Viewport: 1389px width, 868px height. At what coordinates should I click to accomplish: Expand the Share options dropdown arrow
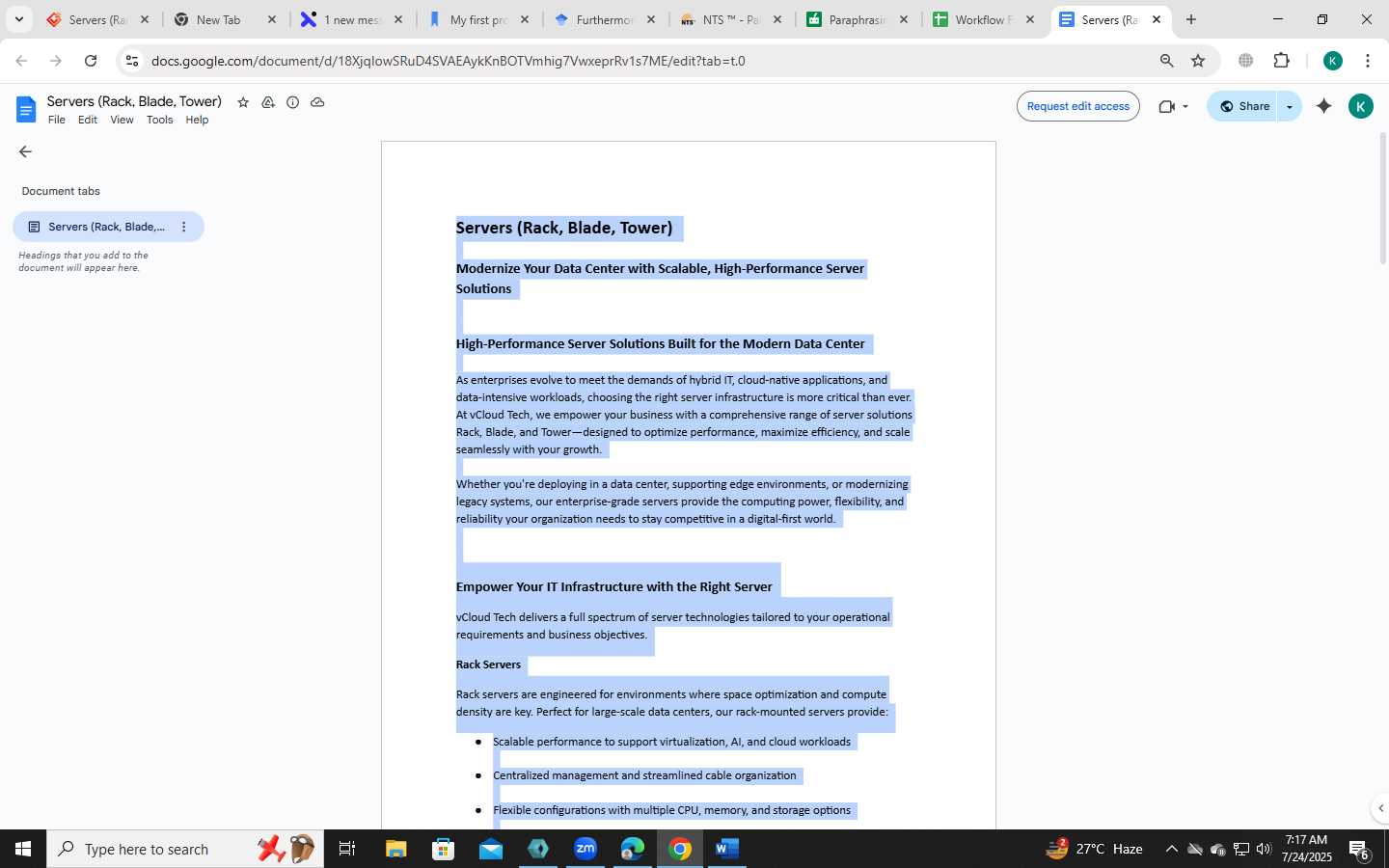1290,106
